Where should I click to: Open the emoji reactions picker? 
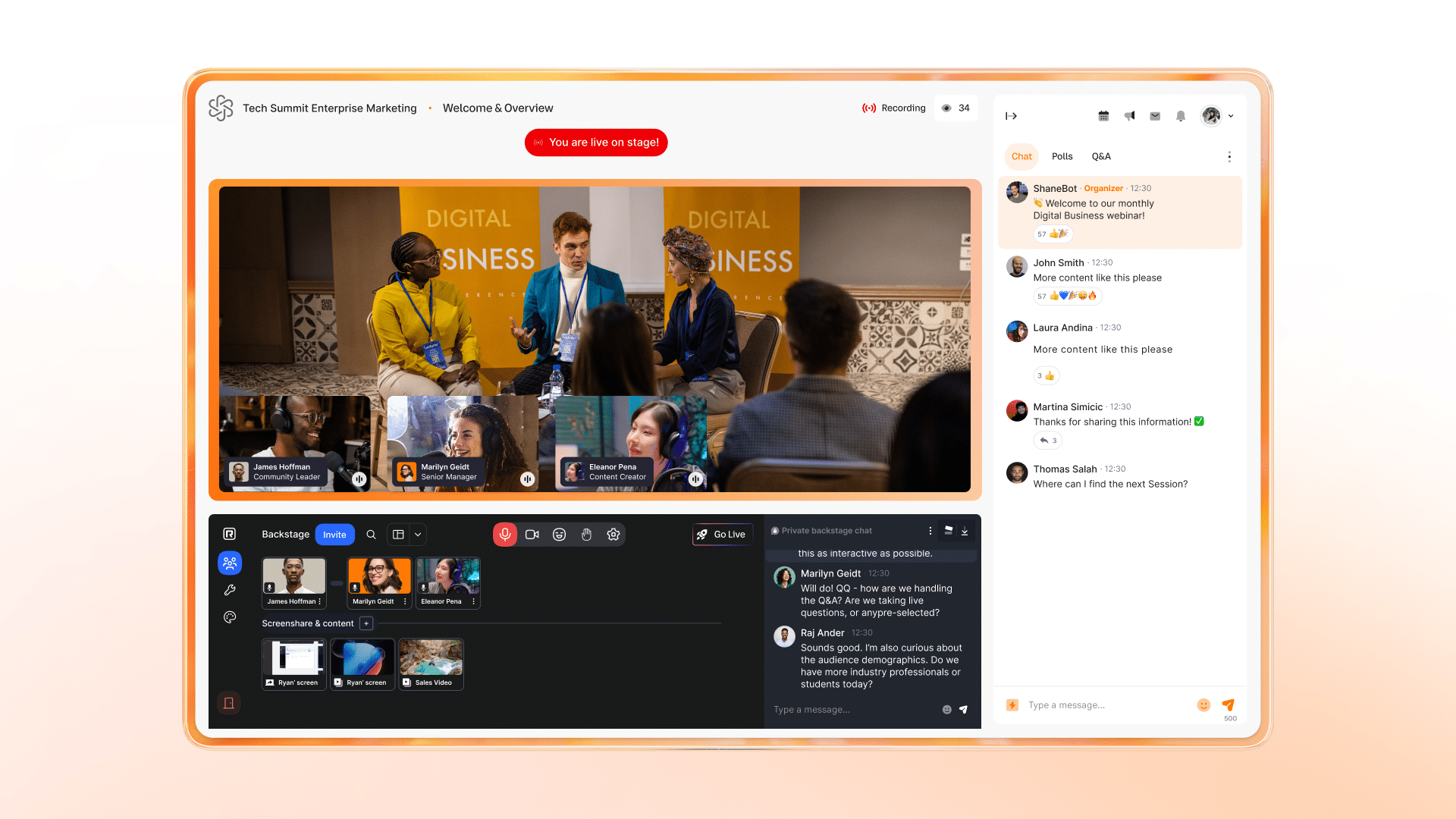(x=560, y=535)
